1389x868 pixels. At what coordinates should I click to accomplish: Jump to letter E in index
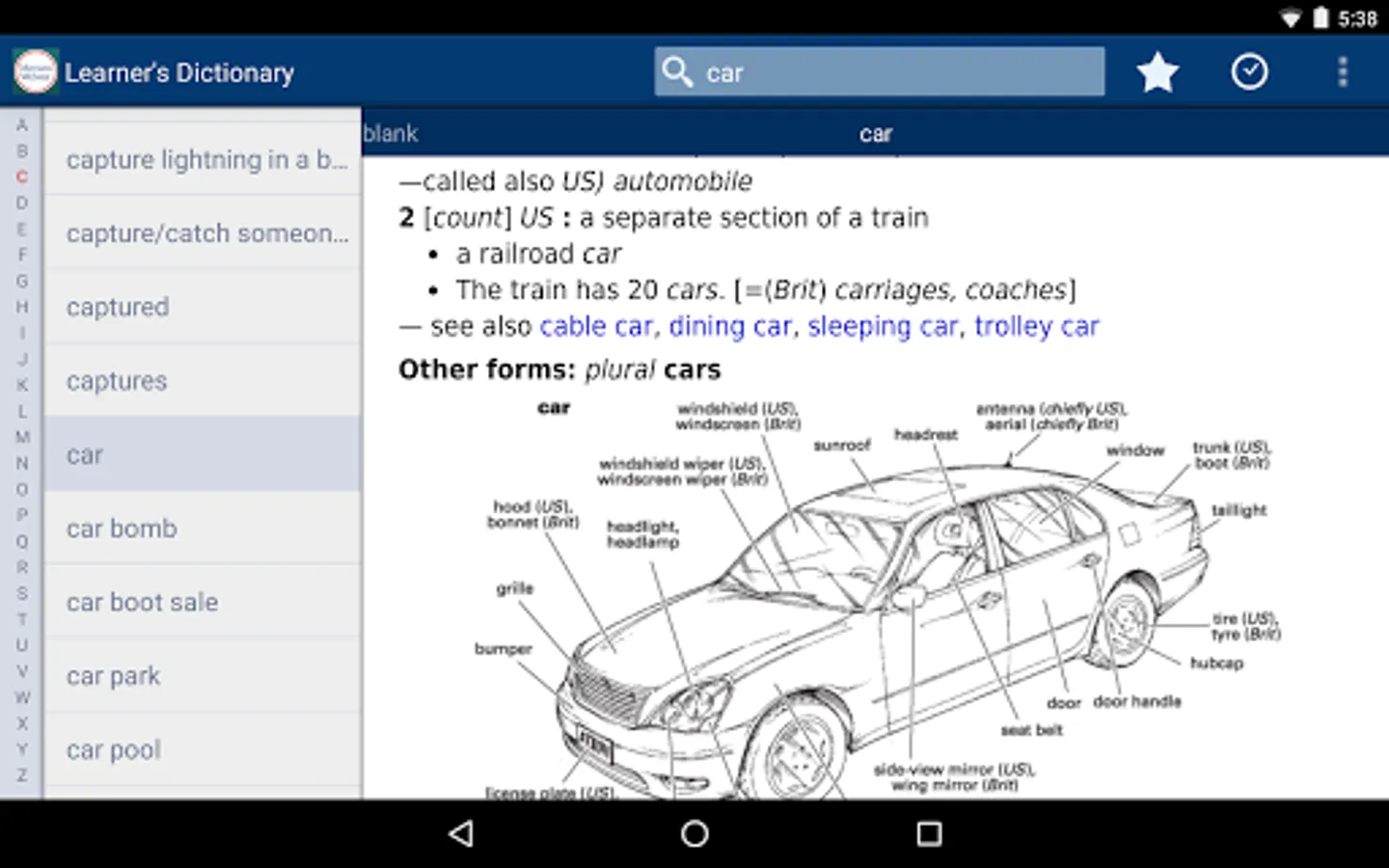click(21, 229)
